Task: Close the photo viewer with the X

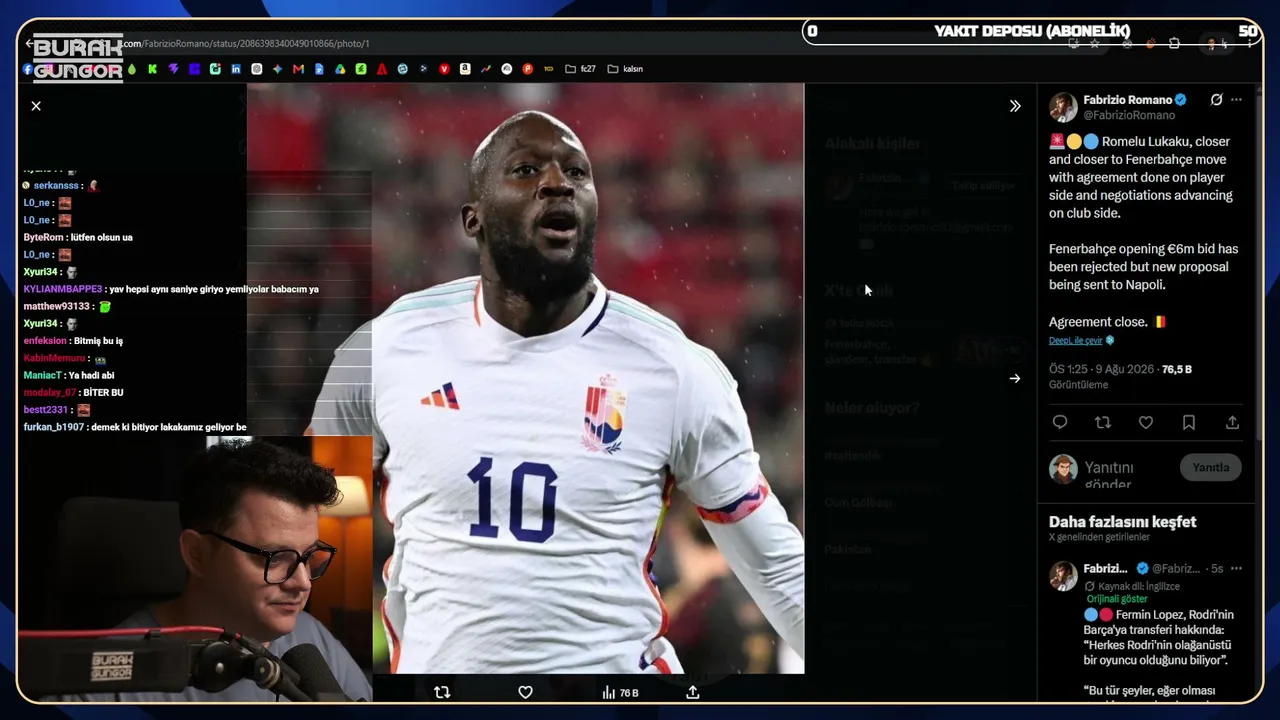Action: pos(36,106)
